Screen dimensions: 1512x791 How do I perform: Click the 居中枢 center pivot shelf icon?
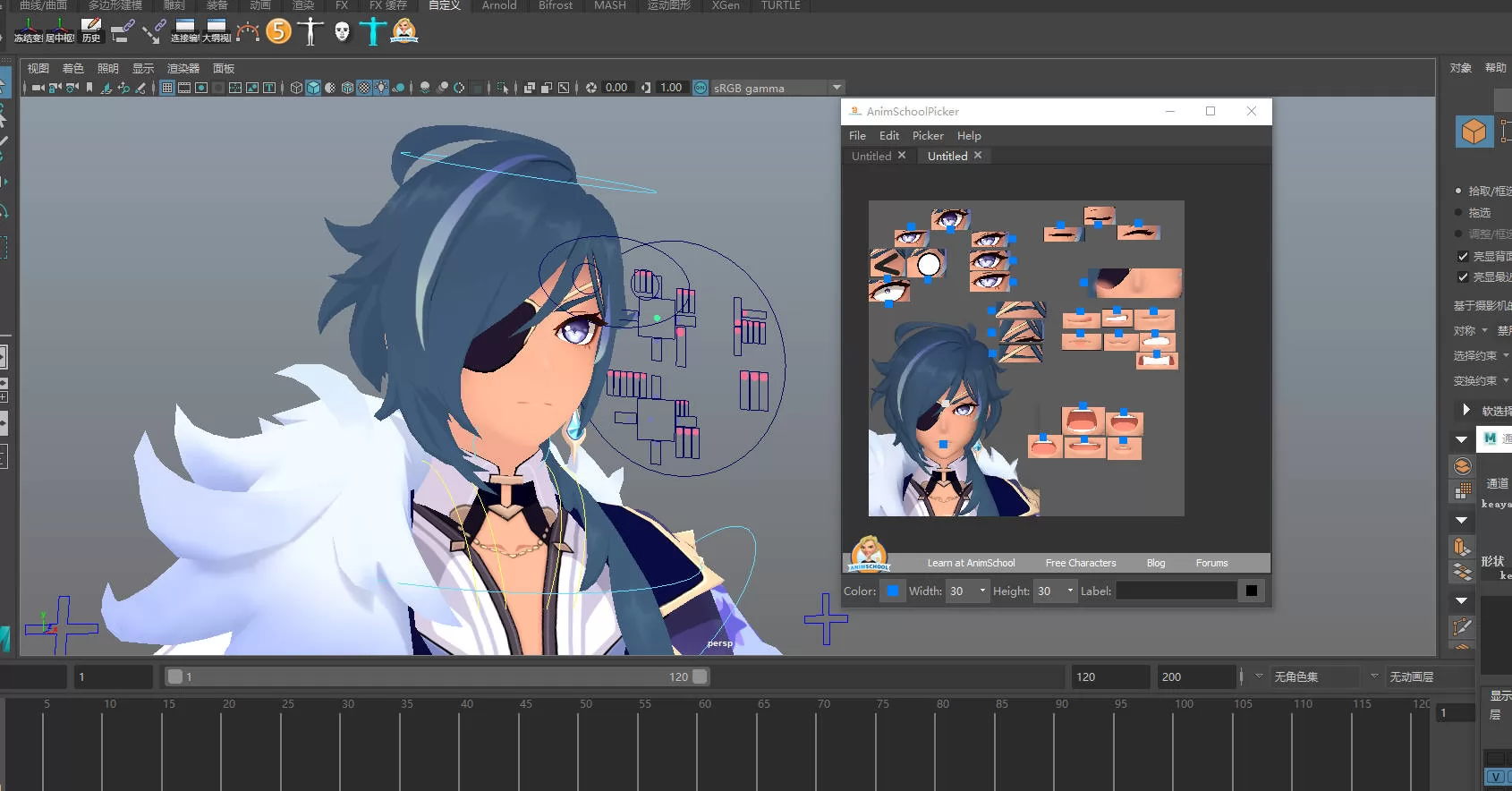pos(60,31)
